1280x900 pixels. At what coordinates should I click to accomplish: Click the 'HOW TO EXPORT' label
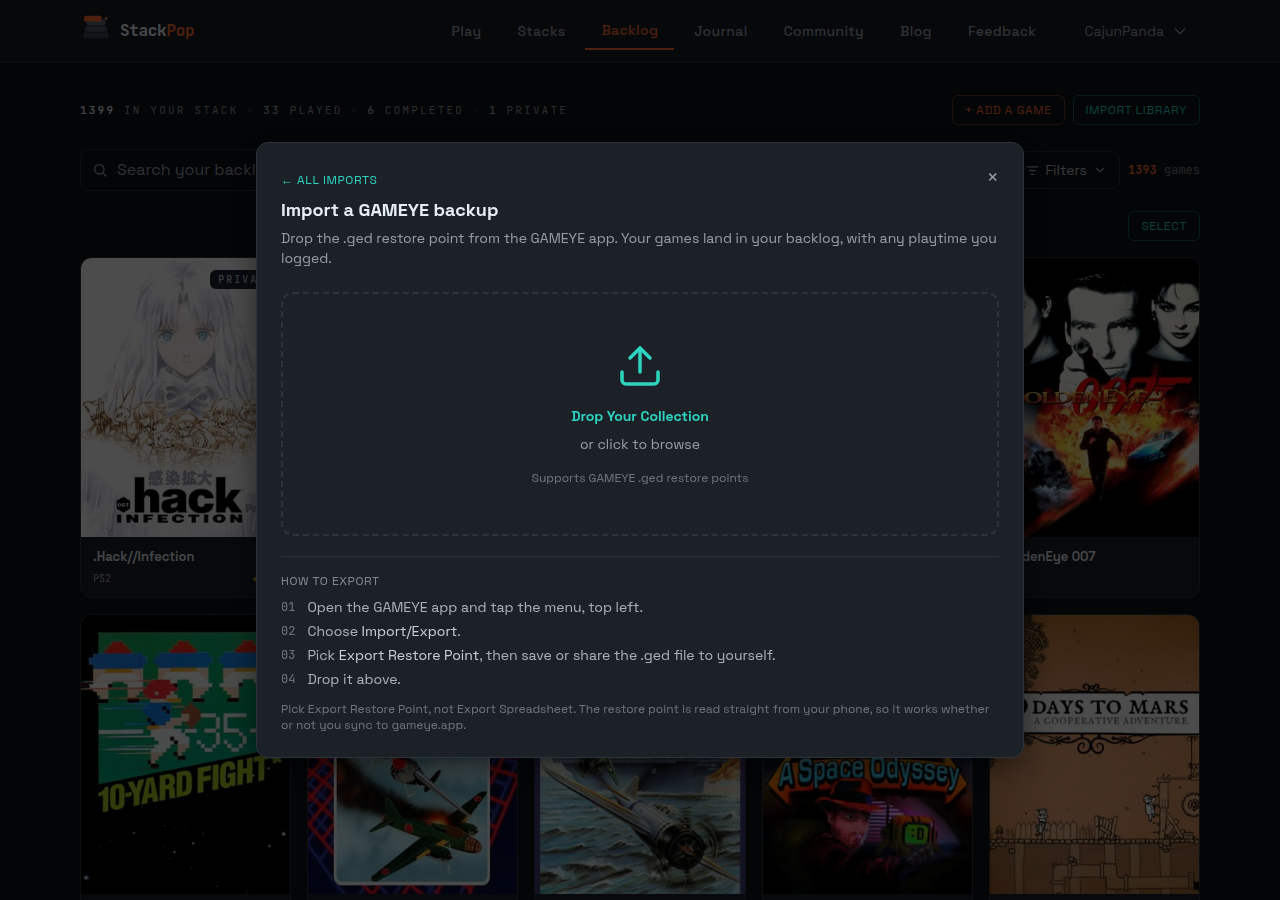(330, 581)
